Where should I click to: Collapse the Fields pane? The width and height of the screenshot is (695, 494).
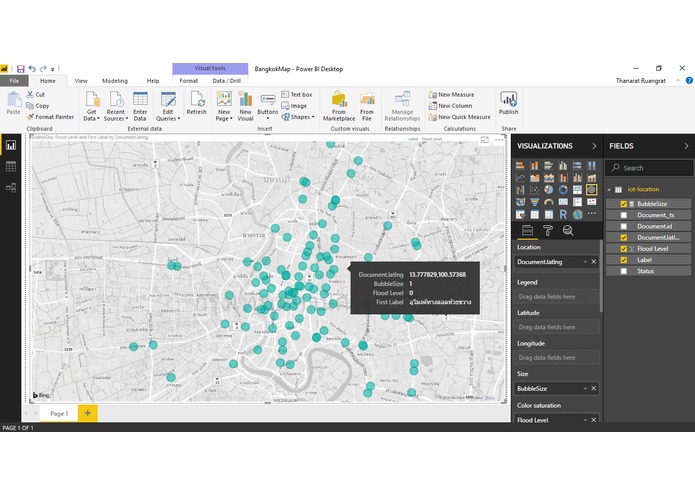click(686, 146)
